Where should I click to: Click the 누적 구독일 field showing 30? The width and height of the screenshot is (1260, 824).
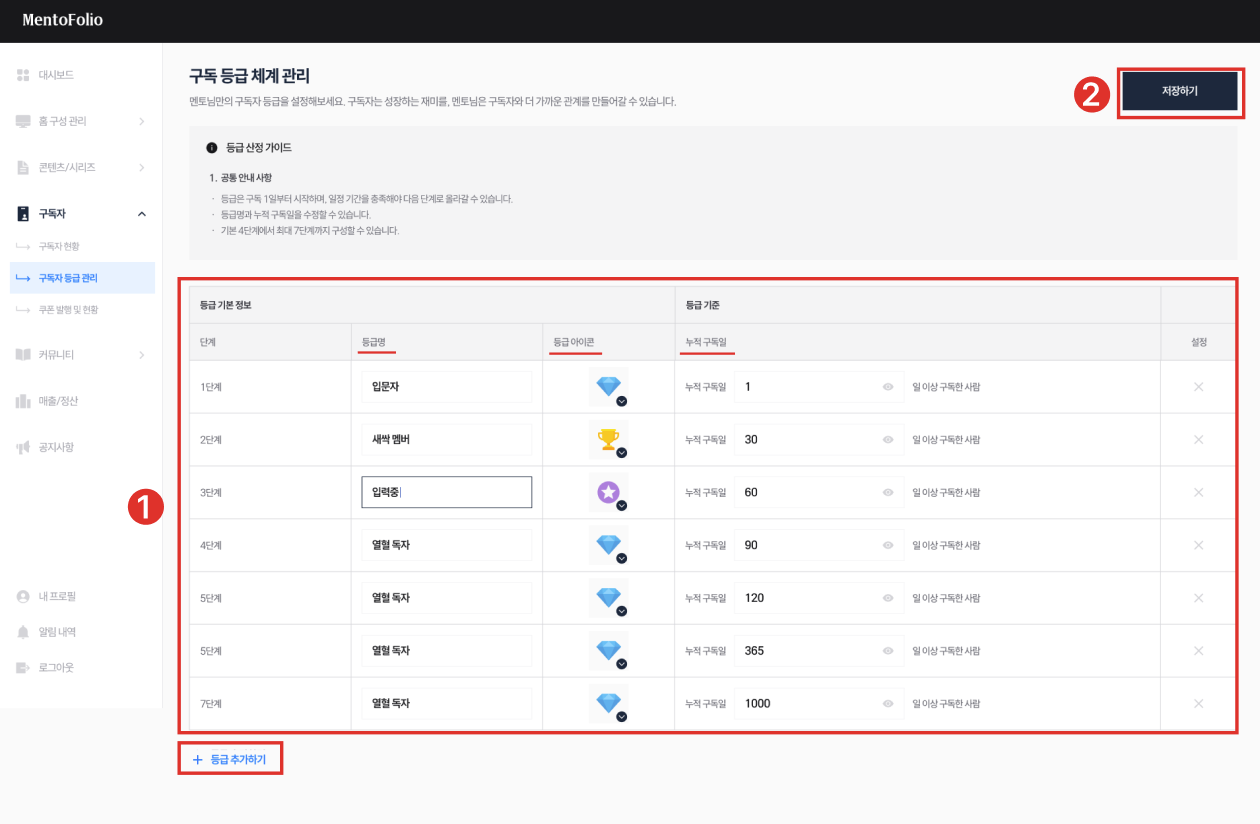[x=819, y=440]
